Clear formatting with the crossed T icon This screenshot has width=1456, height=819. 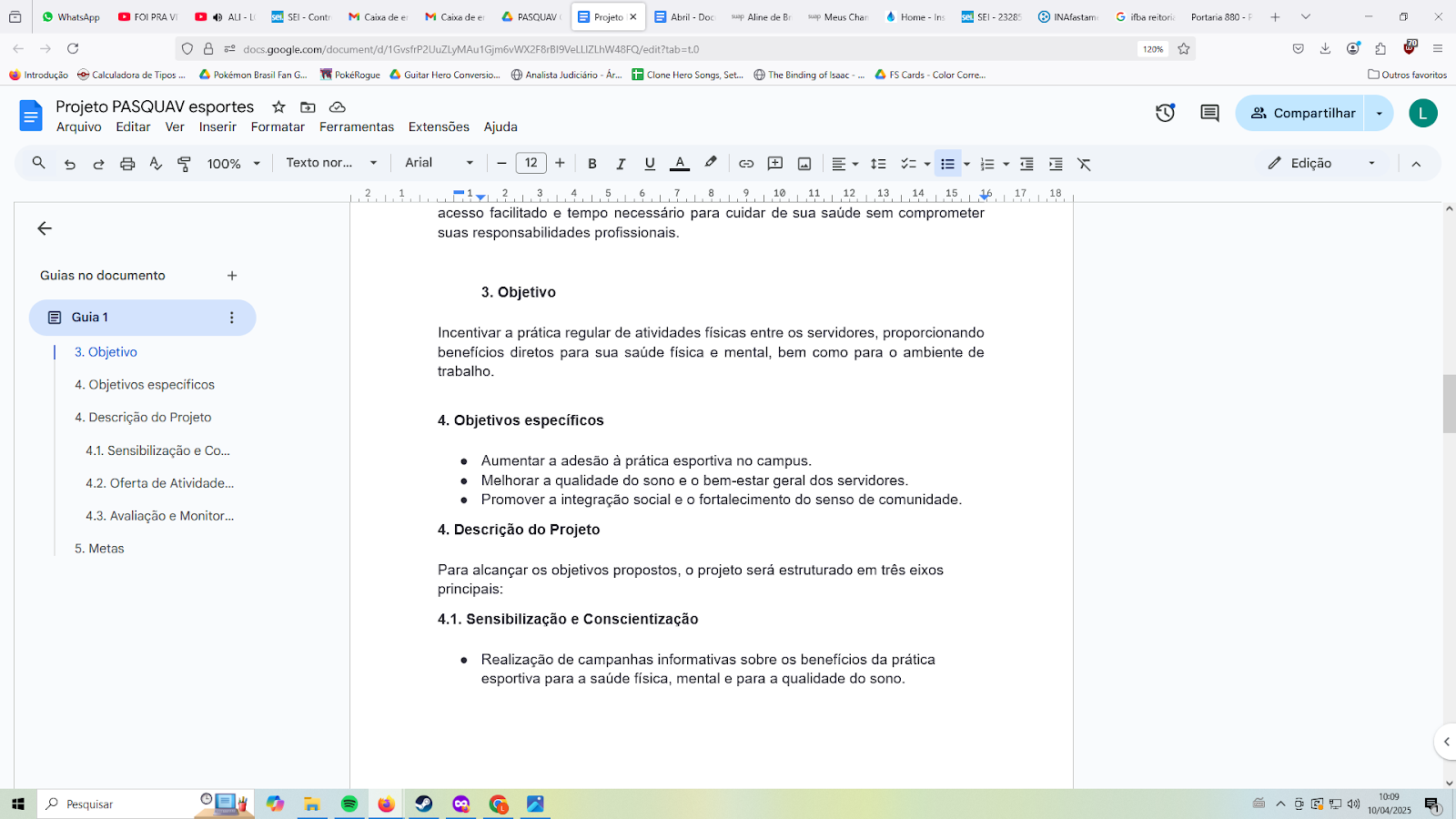tap(1084, 164)
